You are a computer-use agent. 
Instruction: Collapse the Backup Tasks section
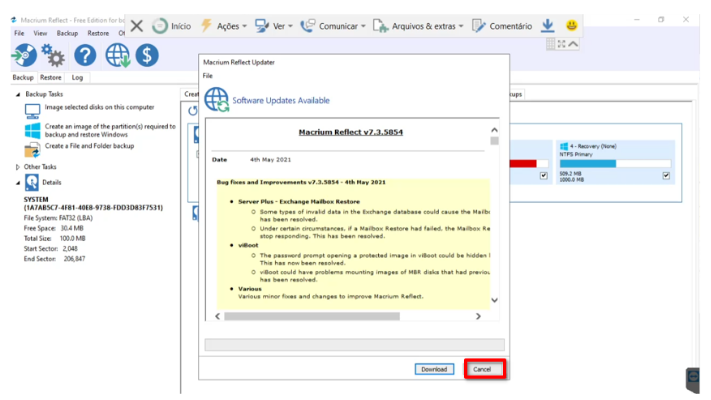click(x=18, y=94)
